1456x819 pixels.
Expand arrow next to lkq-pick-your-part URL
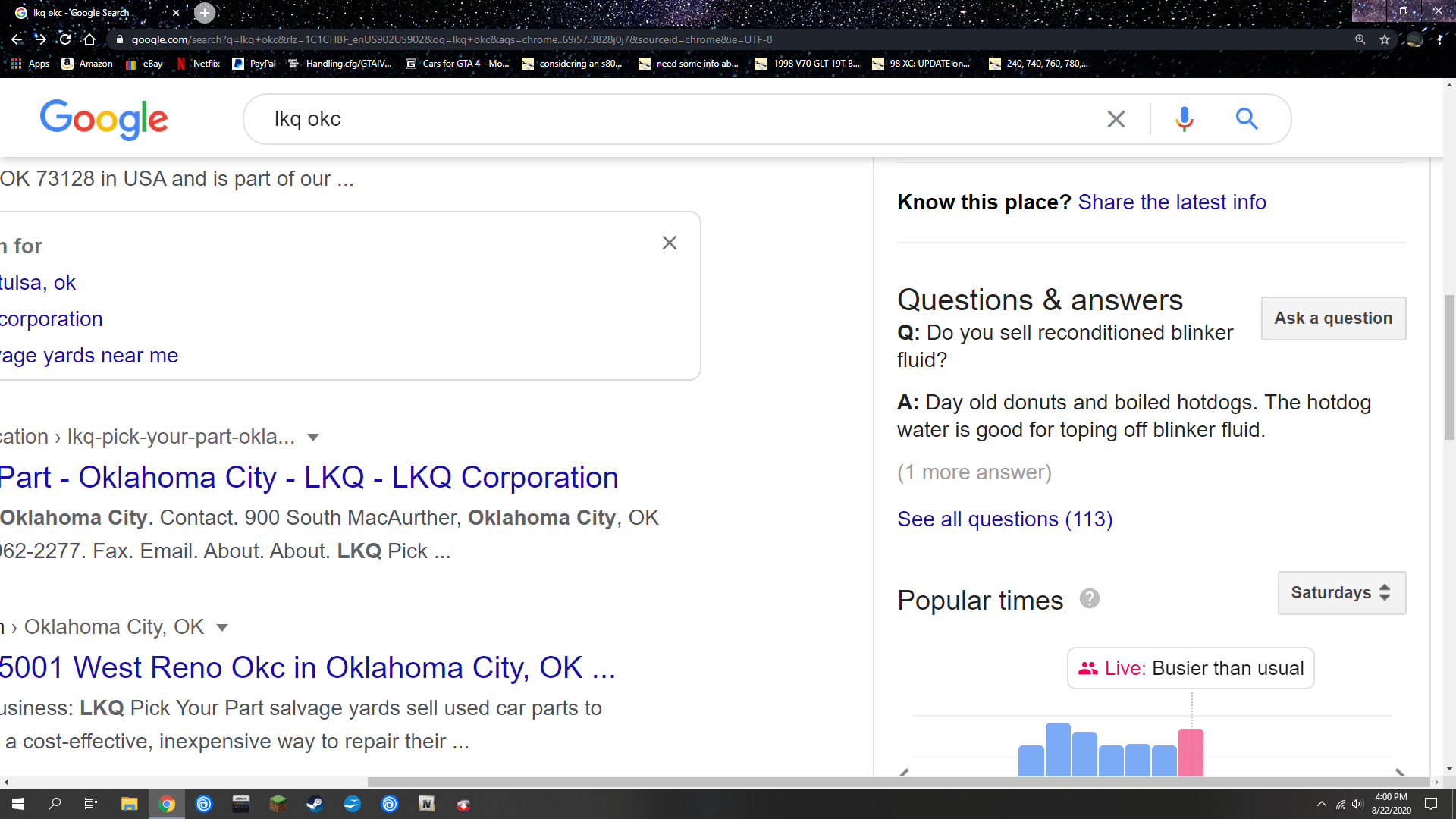point(313,438)
